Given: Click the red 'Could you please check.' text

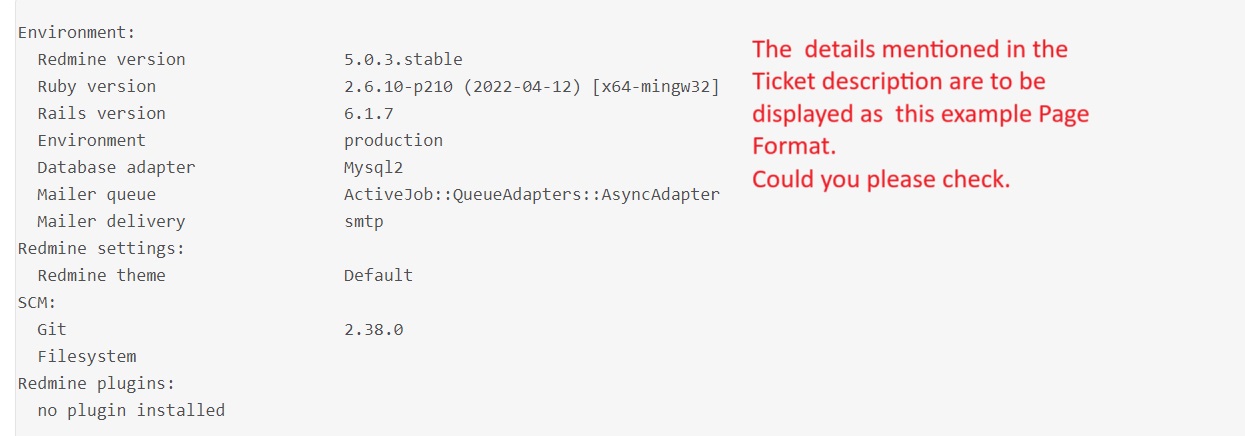Looking at the screenshot, I should [881, 180].
